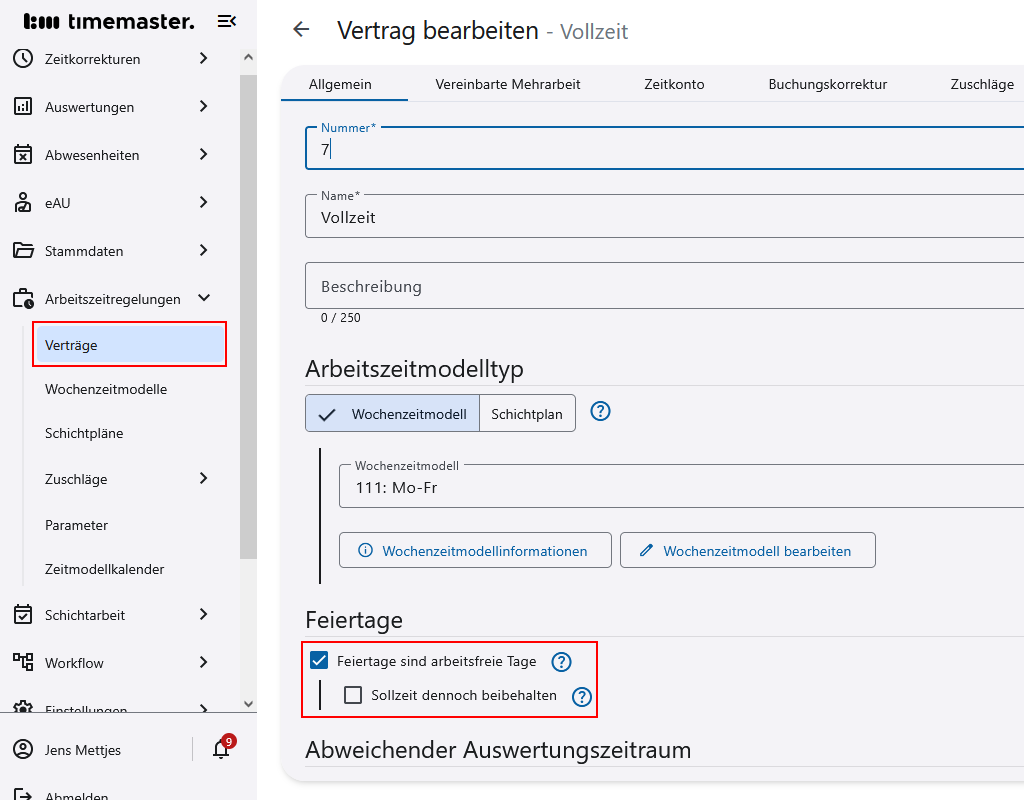The height and width of the screenshot is (800, 1024).
Task: Click the eAU sidebar icon
Action: pos(22,202)
